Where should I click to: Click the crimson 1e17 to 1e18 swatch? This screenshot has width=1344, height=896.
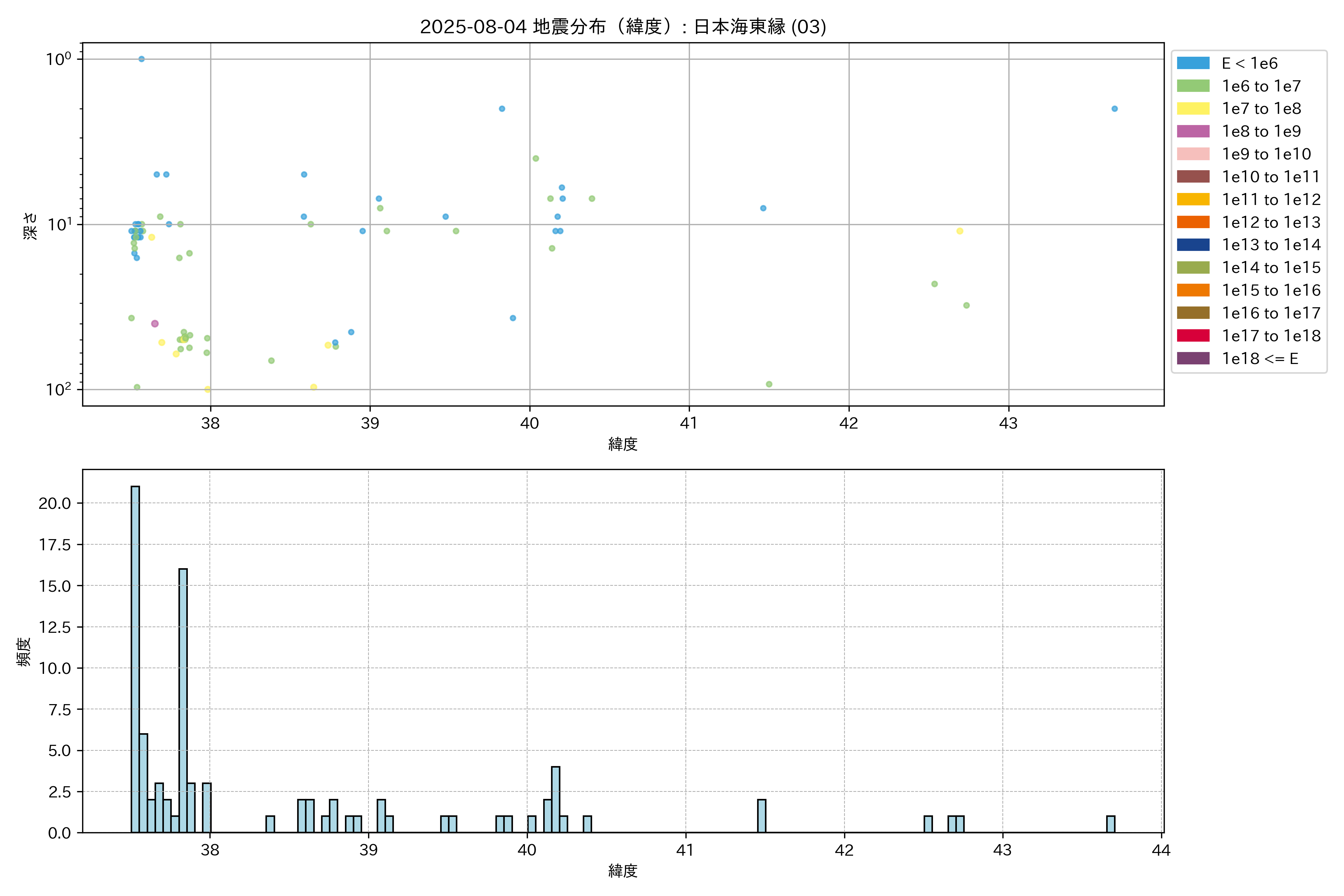pos(1193,335)
